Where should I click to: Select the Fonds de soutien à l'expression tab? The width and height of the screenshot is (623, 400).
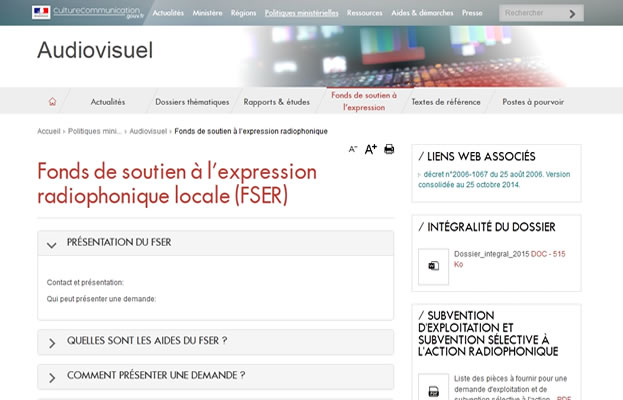(x=364, y=101)
